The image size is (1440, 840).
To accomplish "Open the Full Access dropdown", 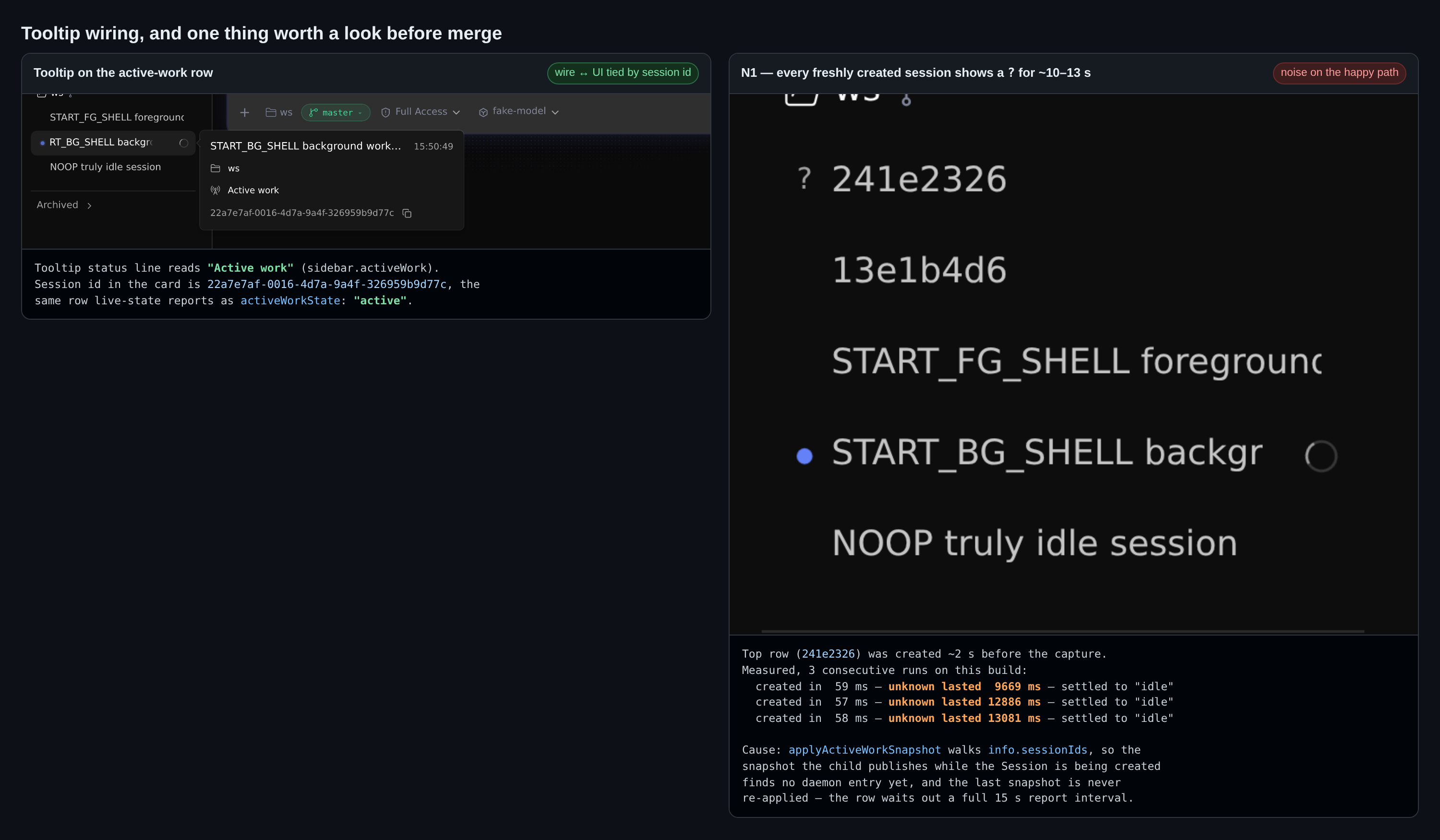I will (420, 112).
